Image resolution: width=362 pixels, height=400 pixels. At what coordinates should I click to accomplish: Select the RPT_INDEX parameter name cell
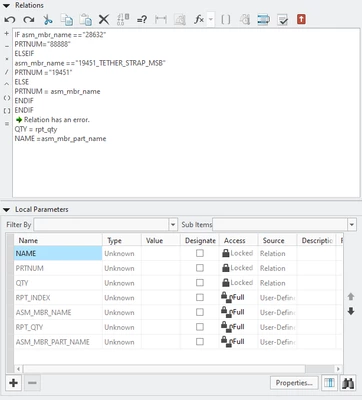tap(58, 297)
